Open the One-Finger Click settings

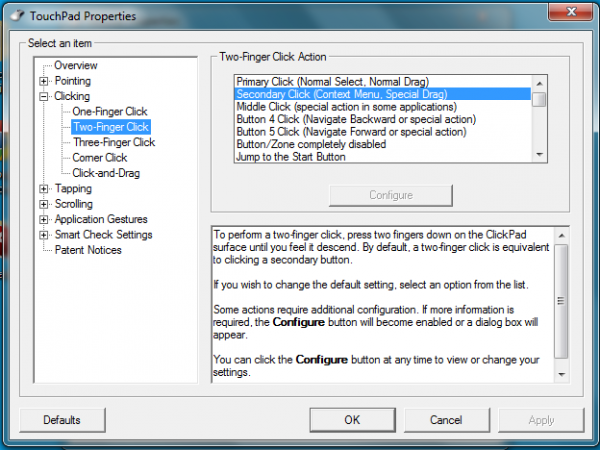click(110, 111)
